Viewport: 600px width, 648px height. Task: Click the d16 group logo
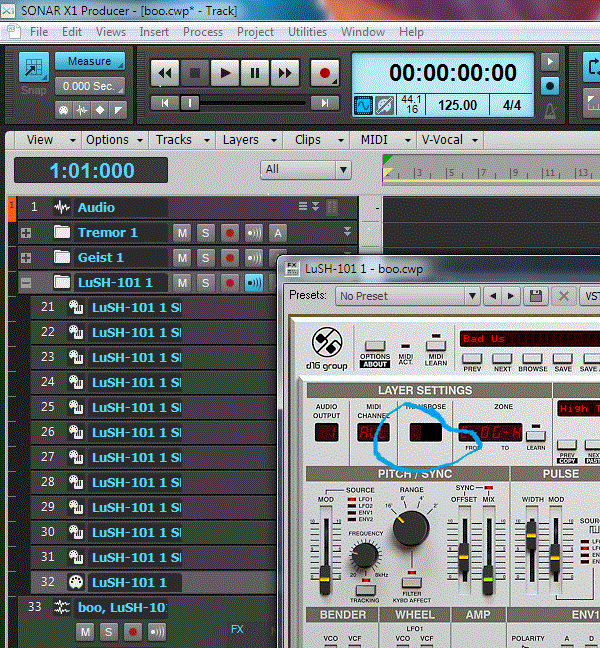coord(328,345)
